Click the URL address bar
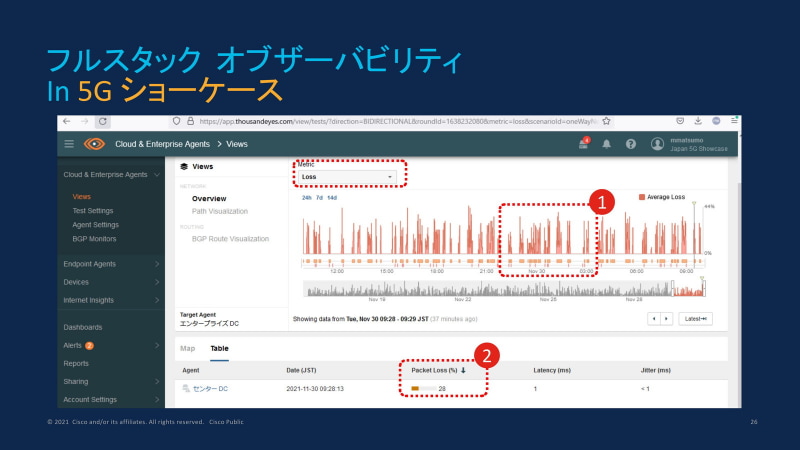The image size is (800, 450). 398,121
